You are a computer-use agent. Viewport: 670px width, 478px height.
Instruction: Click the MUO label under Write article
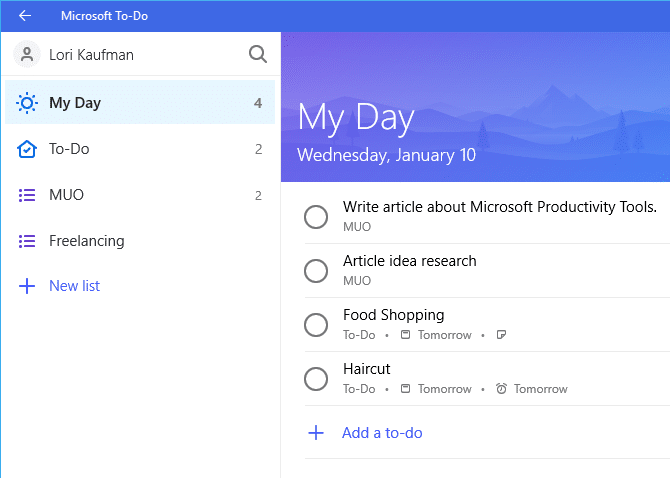[x=357, y=227]
